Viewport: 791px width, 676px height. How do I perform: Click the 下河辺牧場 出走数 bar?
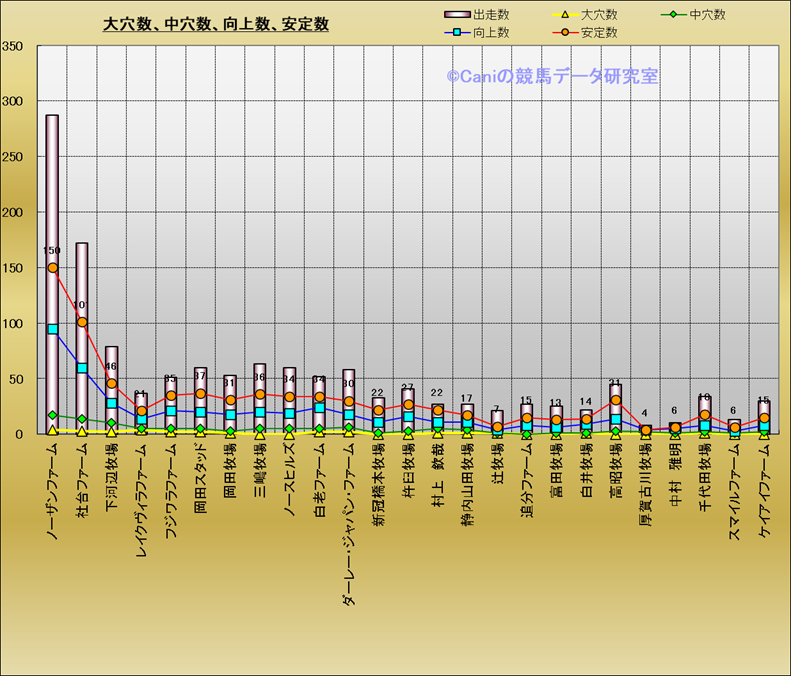112,362
